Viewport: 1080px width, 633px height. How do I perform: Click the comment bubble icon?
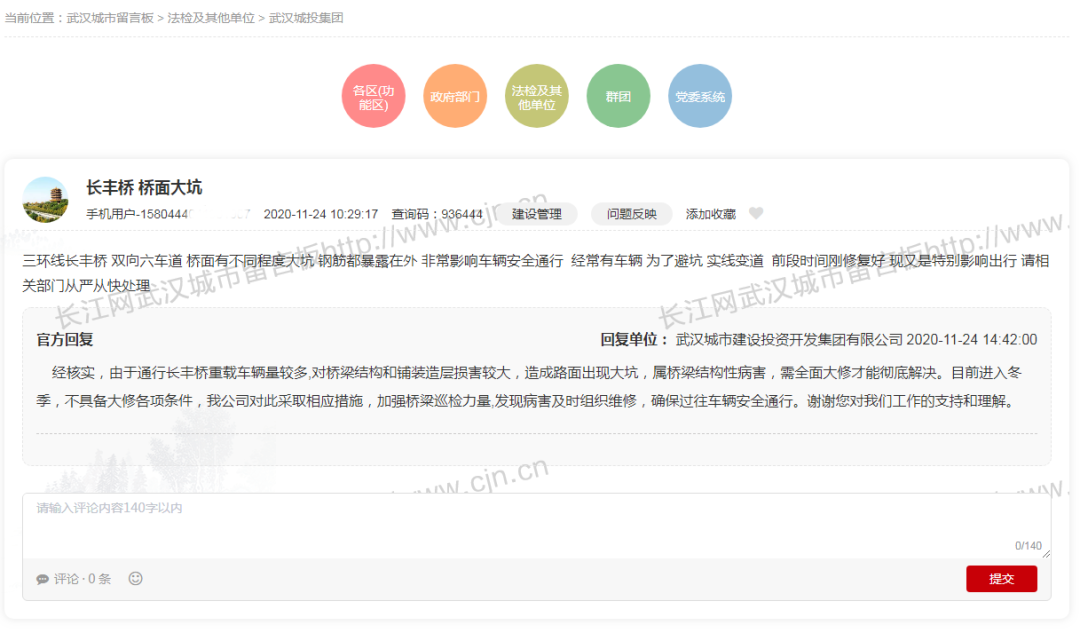pos(43,579)
